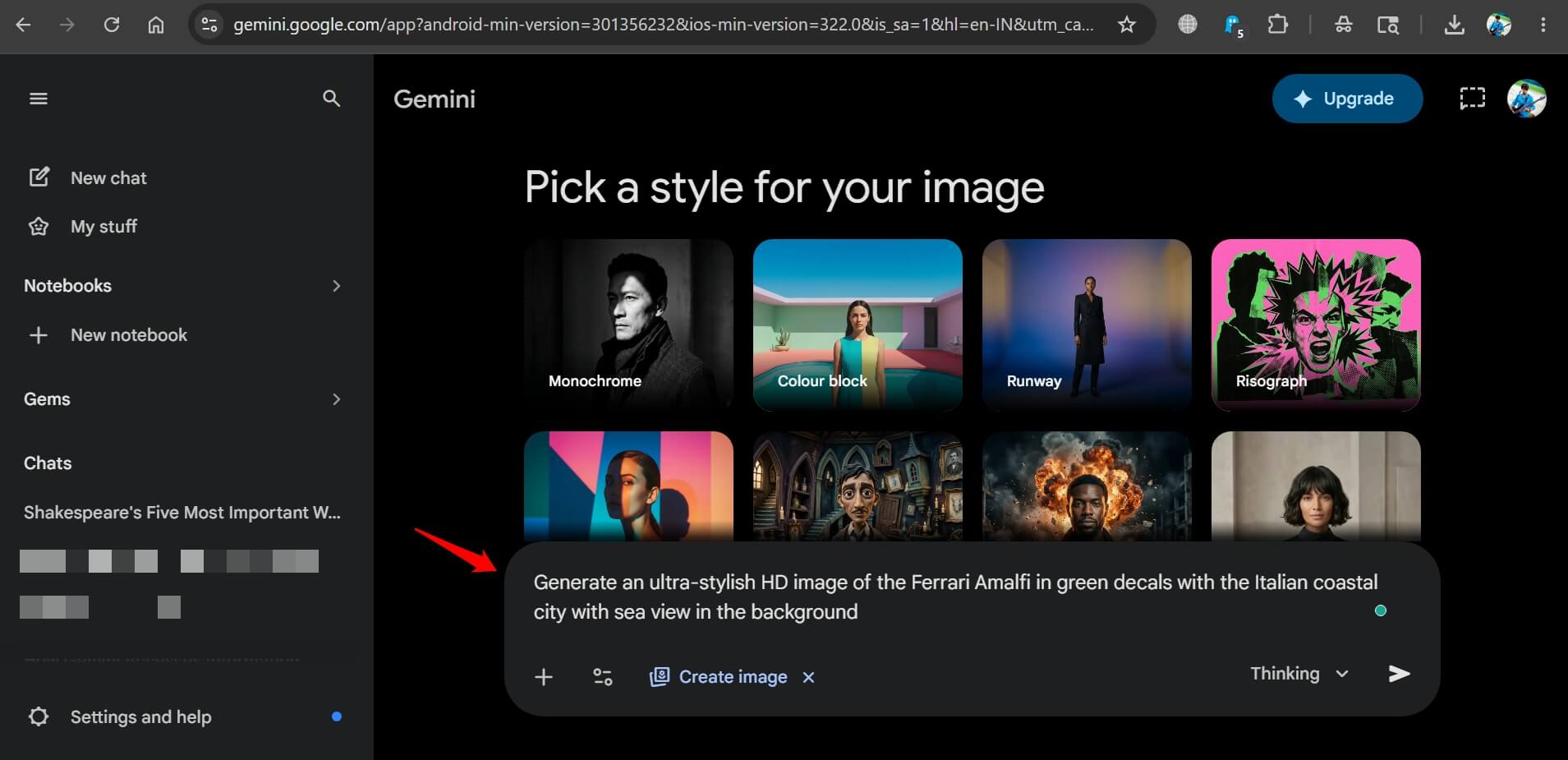Select the gothic cartoon style thumbnail
The width and height of the screenshot is (1568, 760).
(858, 486)
